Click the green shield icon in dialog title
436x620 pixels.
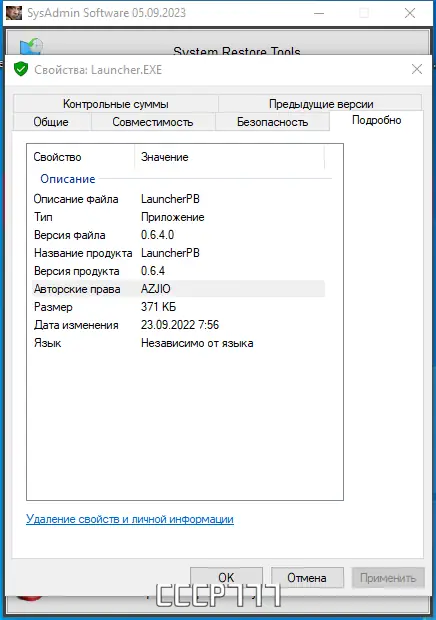coord(21,69)
